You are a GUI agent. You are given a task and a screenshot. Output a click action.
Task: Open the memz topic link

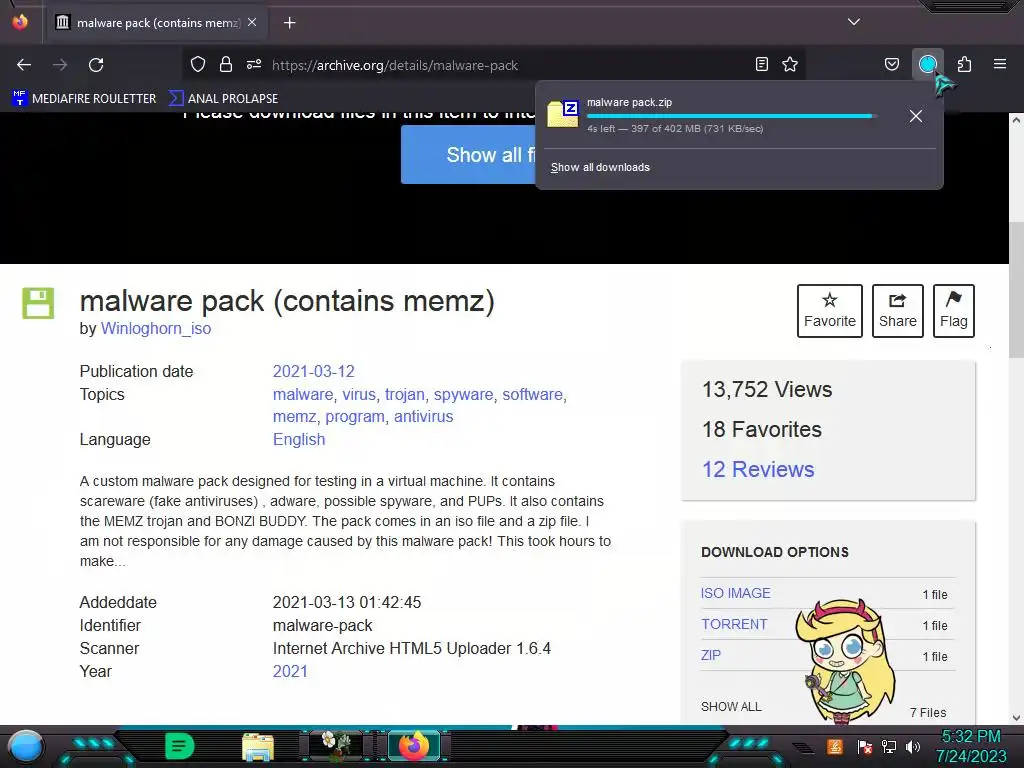coord(295,417)
